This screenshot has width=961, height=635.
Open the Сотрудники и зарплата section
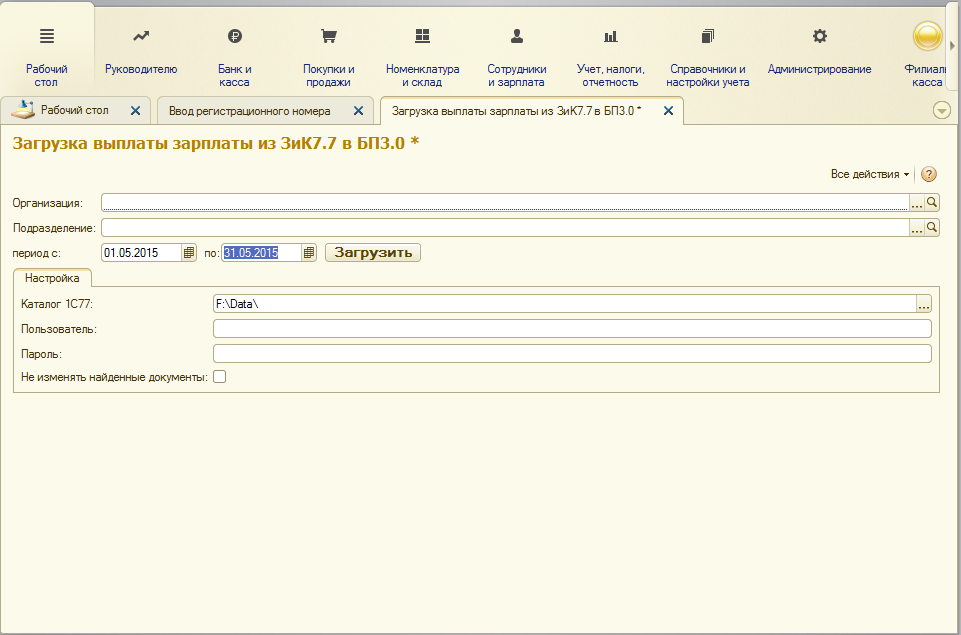click(517, 58)
